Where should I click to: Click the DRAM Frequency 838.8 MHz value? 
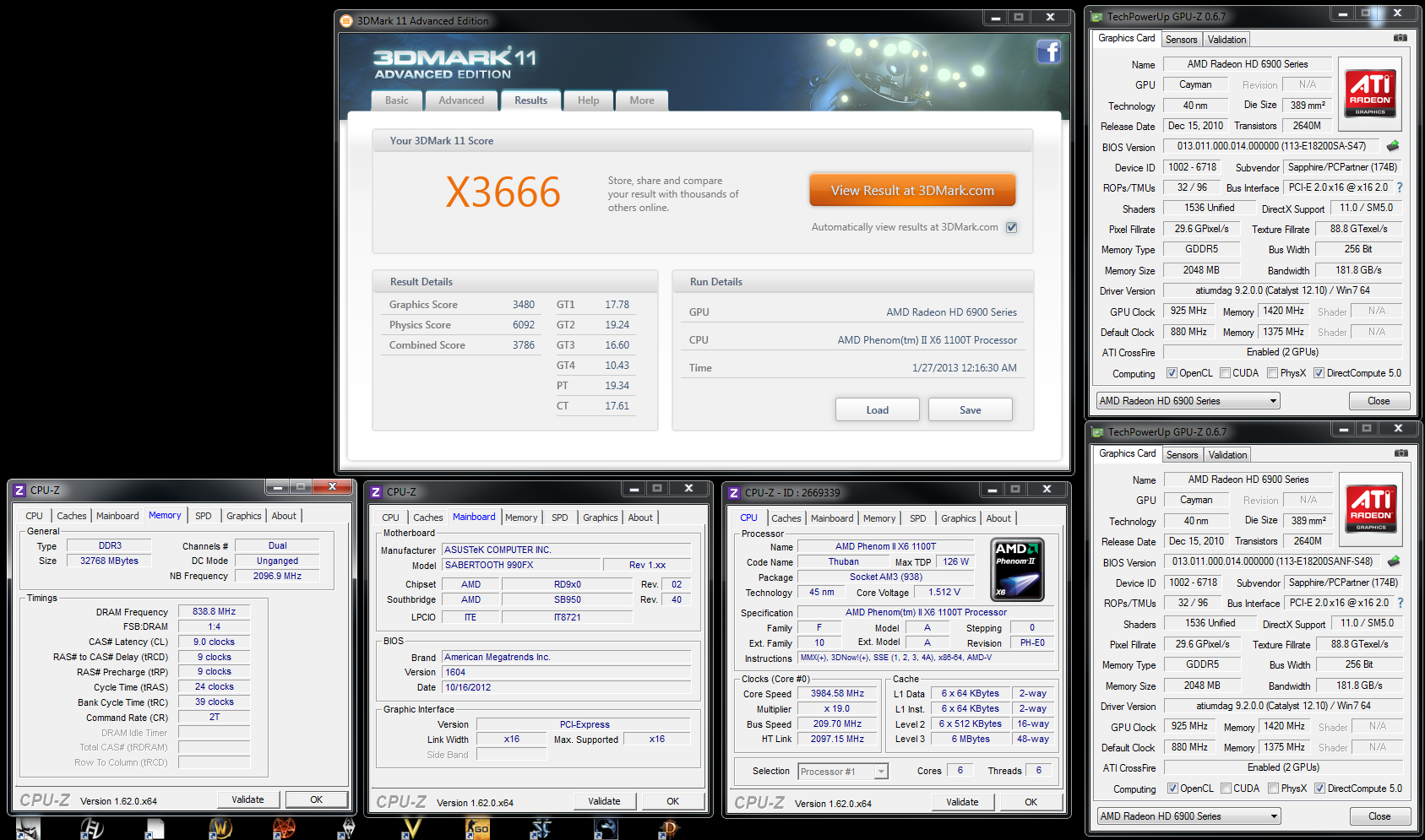[x=214, y=611]
